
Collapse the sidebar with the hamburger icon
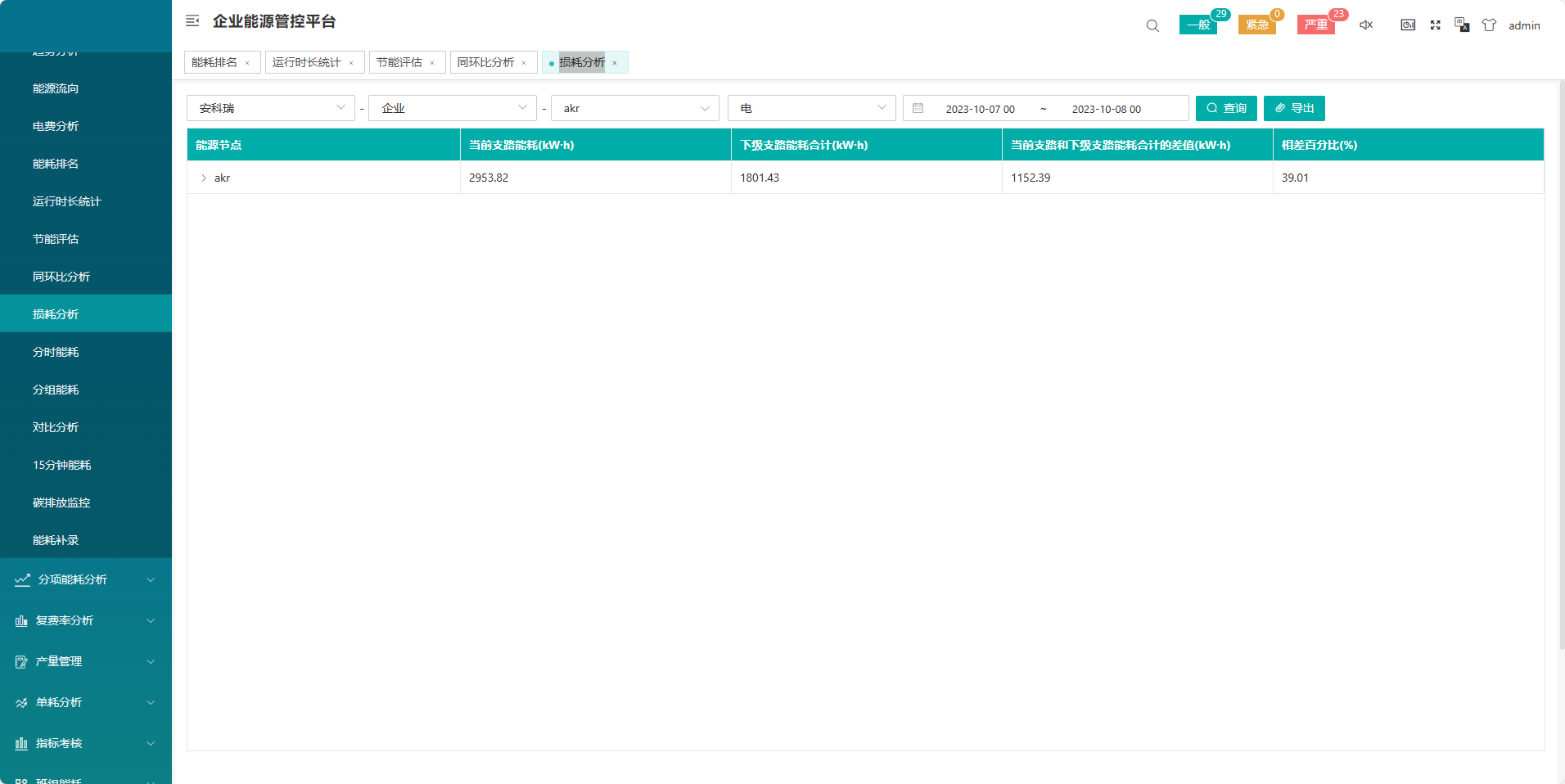pyautogui.click(x=192, y=21)
